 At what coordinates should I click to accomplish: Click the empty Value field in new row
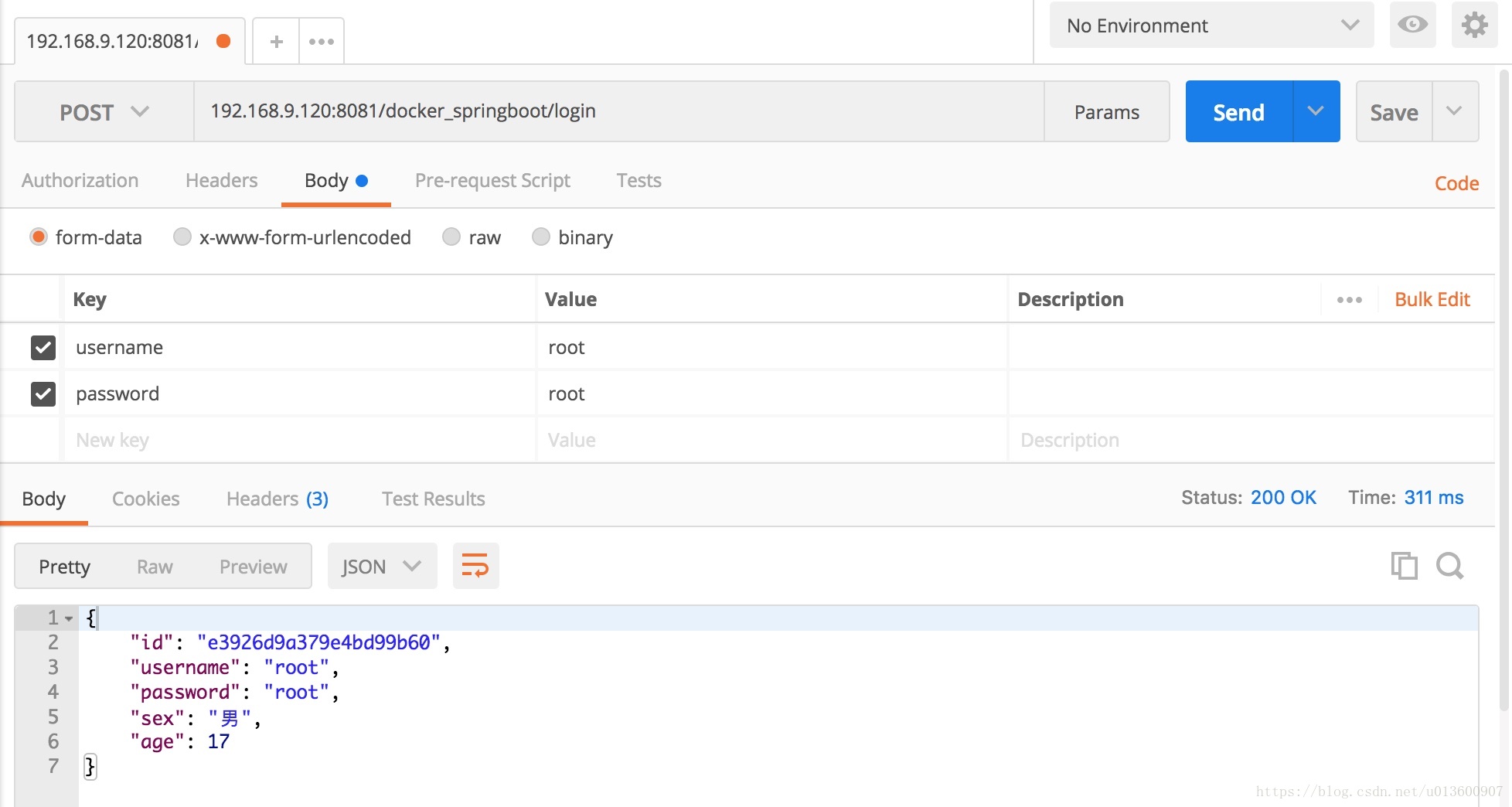point(772,441)
